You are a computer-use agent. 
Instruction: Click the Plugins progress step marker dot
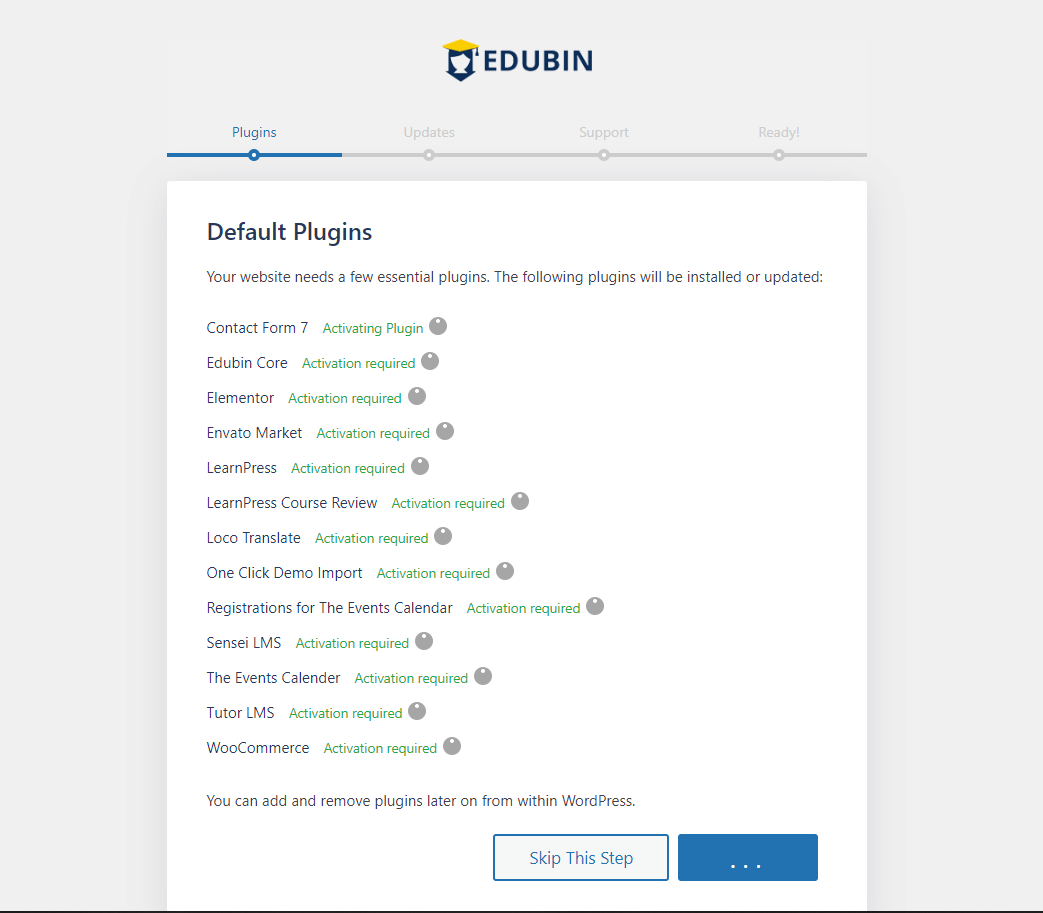click(254, 155)
